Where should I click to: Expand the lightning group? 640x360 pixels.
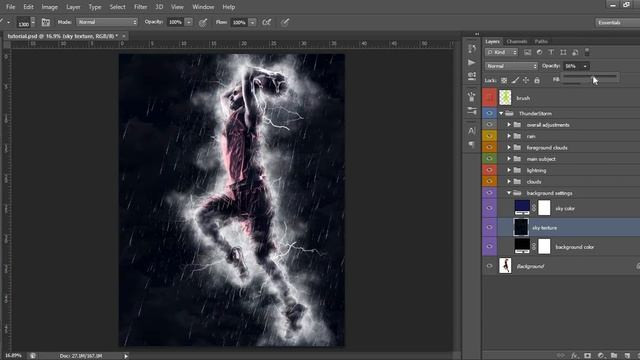(x=509, y=171)
